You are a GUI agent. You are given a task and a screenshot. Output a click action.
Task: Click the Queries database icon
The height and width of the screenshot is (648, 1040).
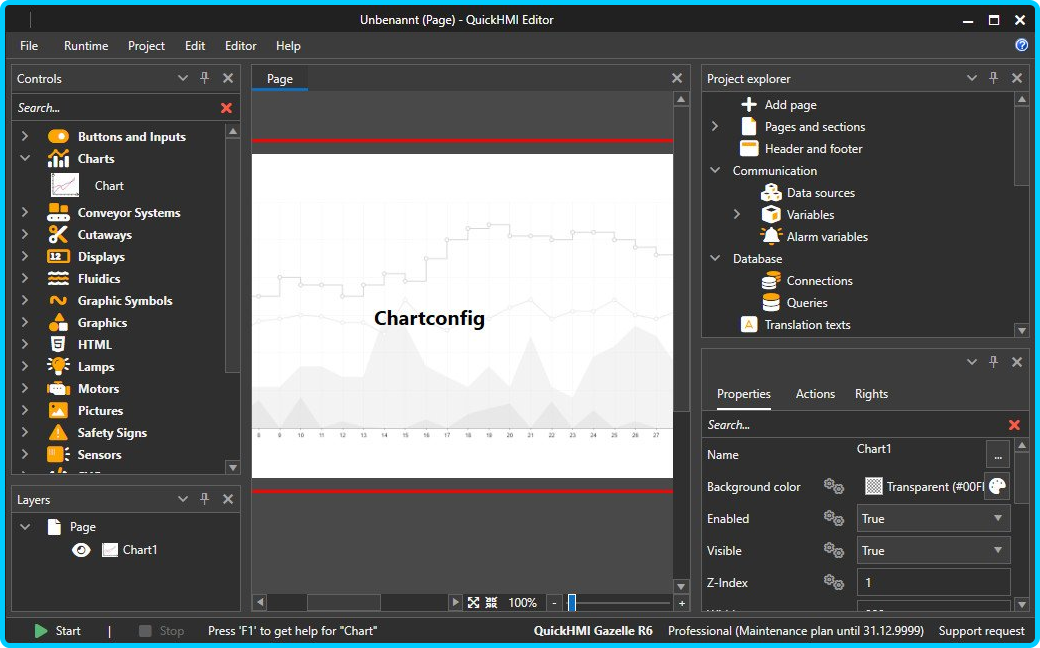(x=771, y=303)
